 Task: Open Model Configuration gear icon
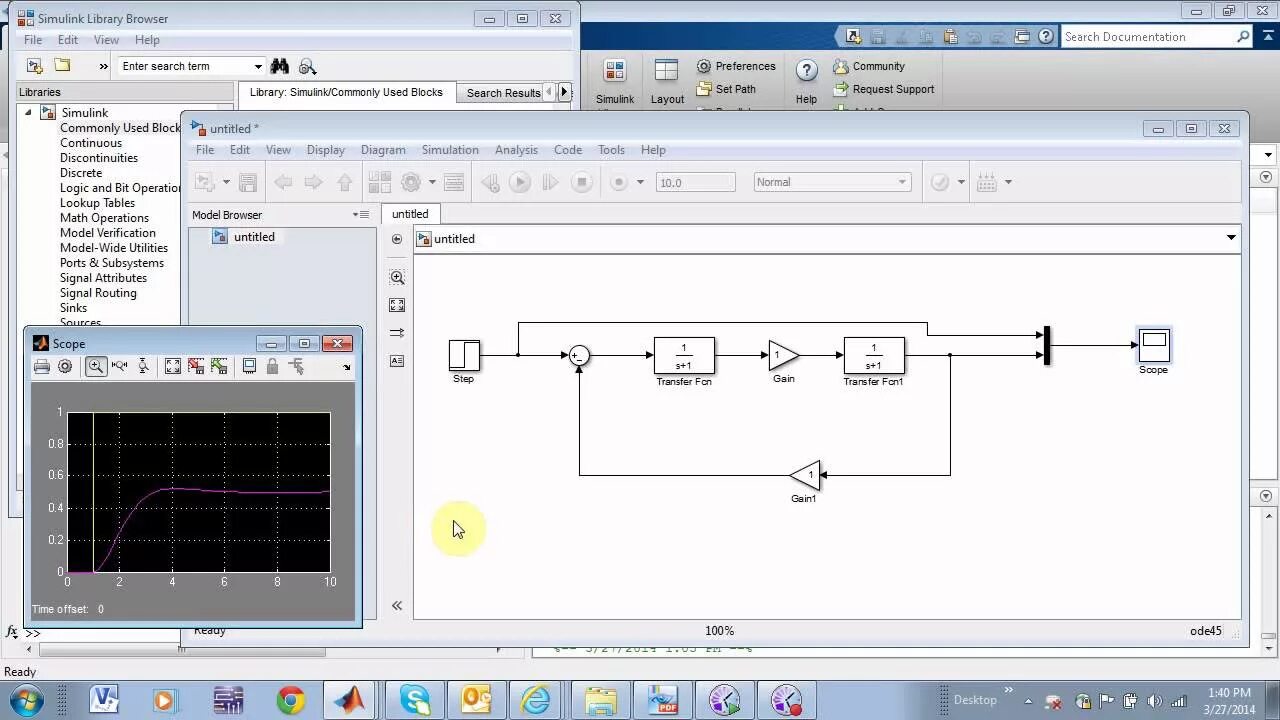pyautogui.click(x=410, y=182)
